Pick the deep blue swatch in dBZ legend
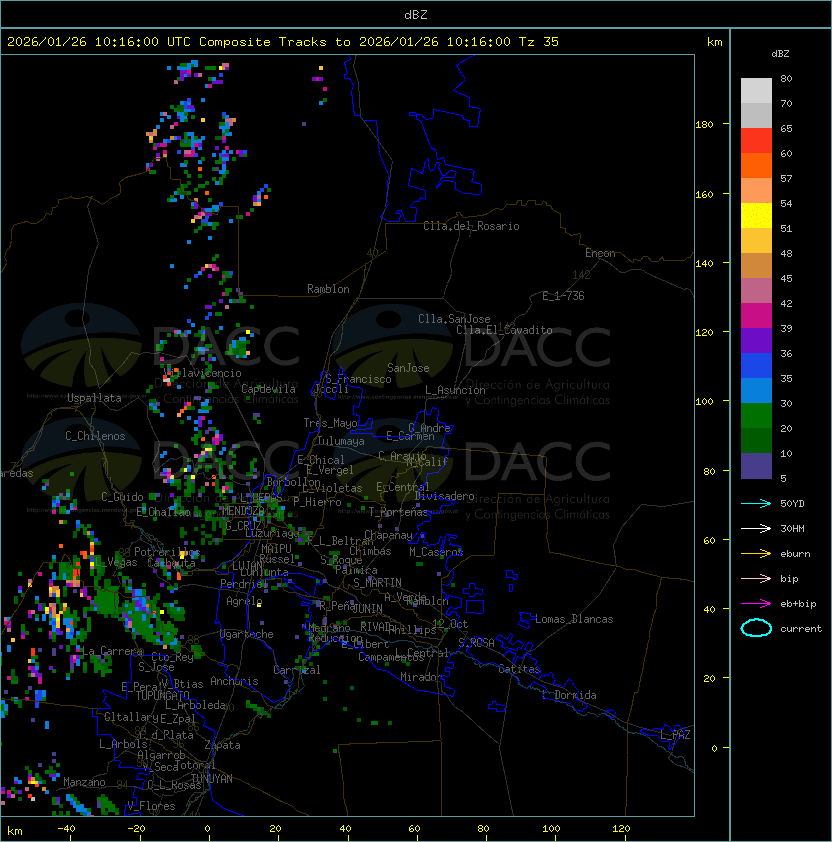Viewport: 832px width, 842px height. pyautogui.click(x=756, y=366)
